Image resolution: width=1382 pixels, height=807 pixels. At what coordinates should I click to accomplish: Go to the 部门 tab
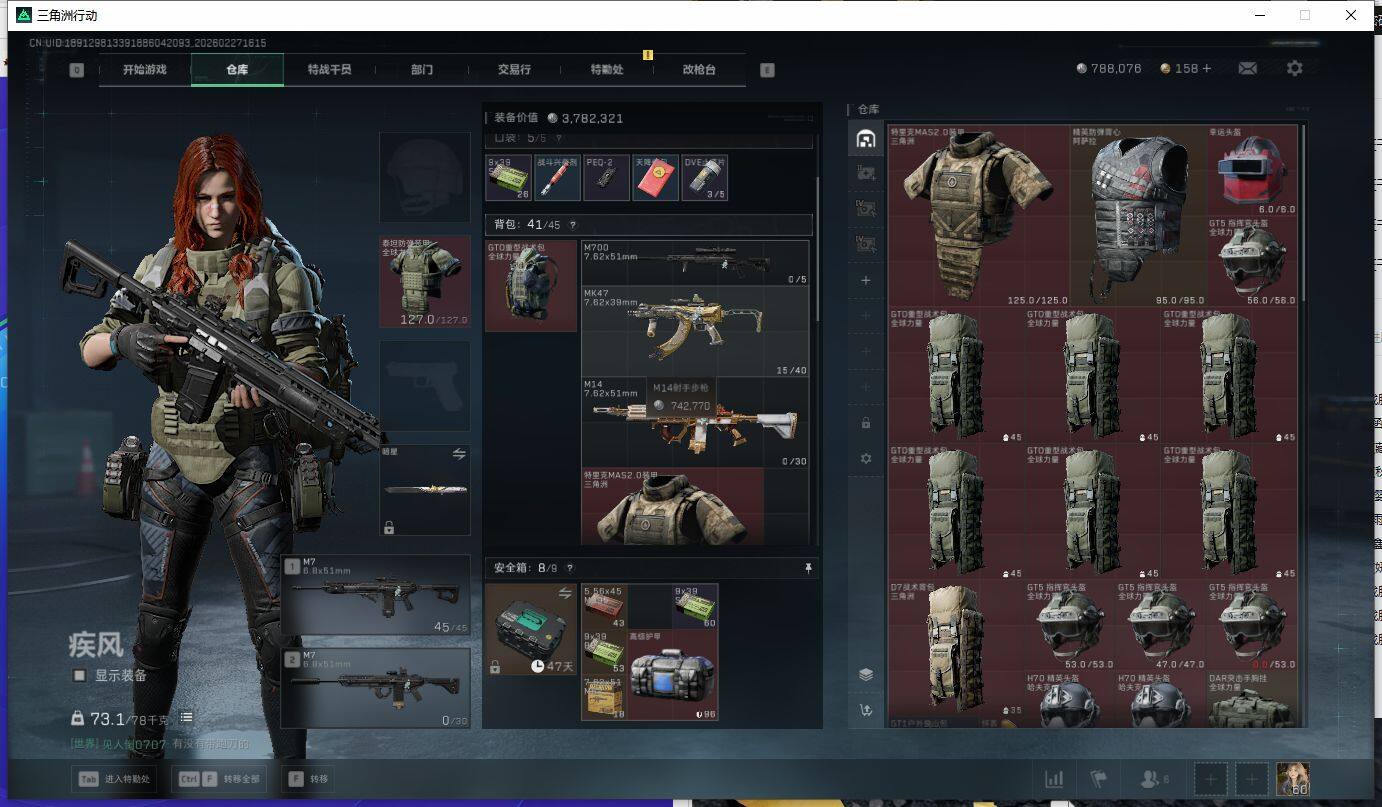pos(422,70)
